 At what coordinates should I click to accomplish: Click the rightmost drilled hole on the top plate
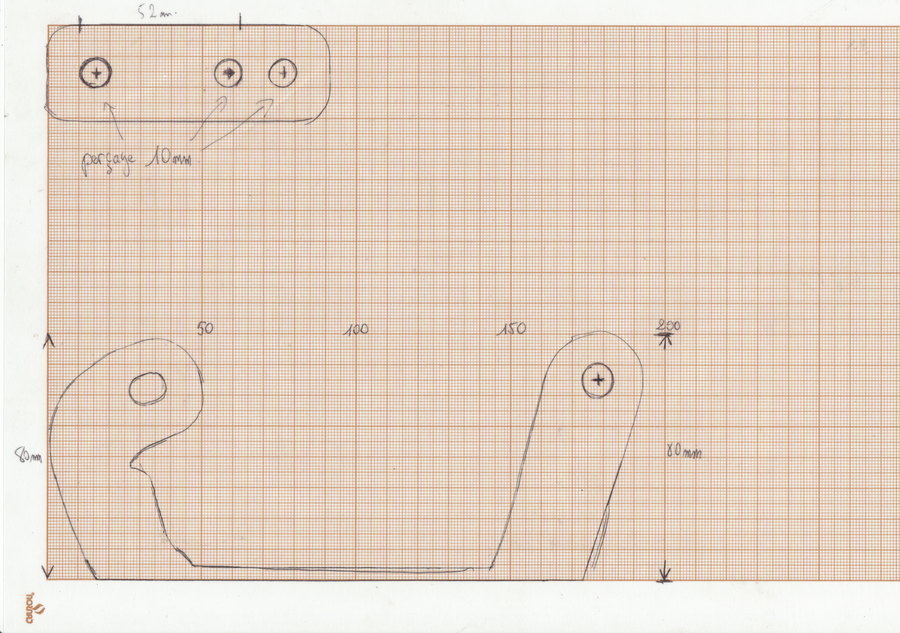click(x=283, y=73)
